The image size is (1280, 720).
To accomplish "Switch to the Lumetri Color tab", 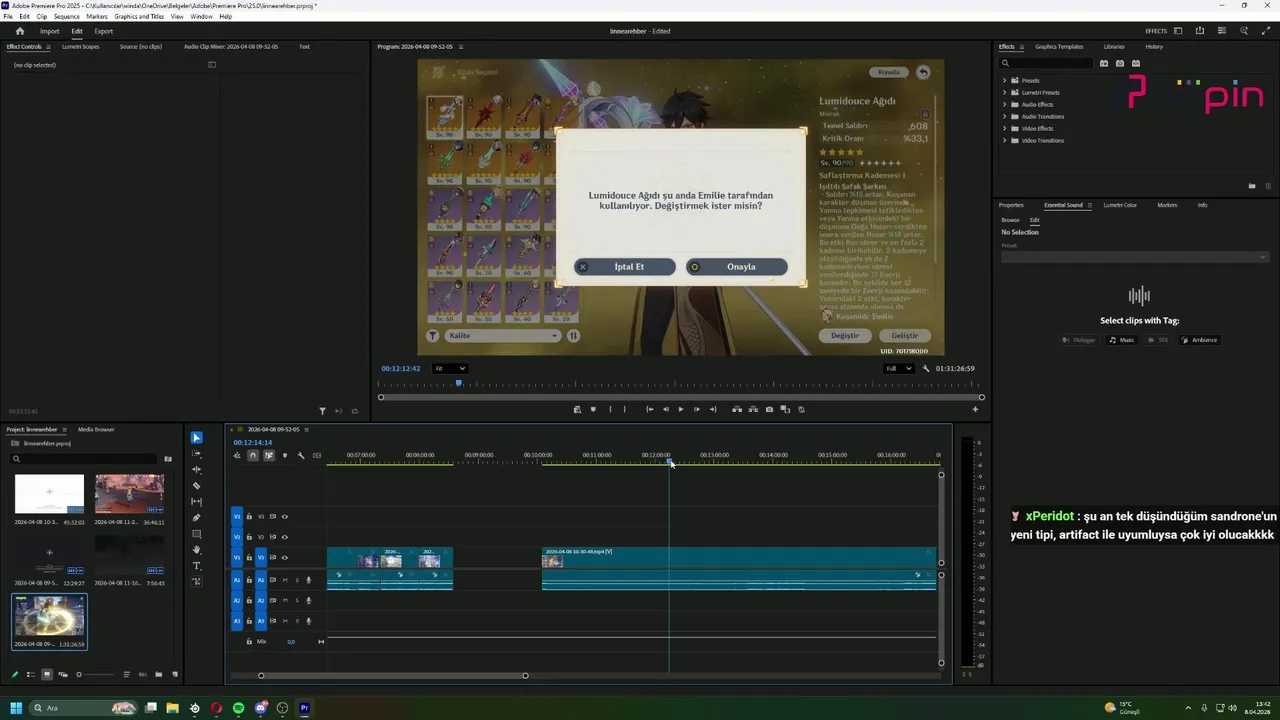I will pyautogui.click(x=1120, y=205).
